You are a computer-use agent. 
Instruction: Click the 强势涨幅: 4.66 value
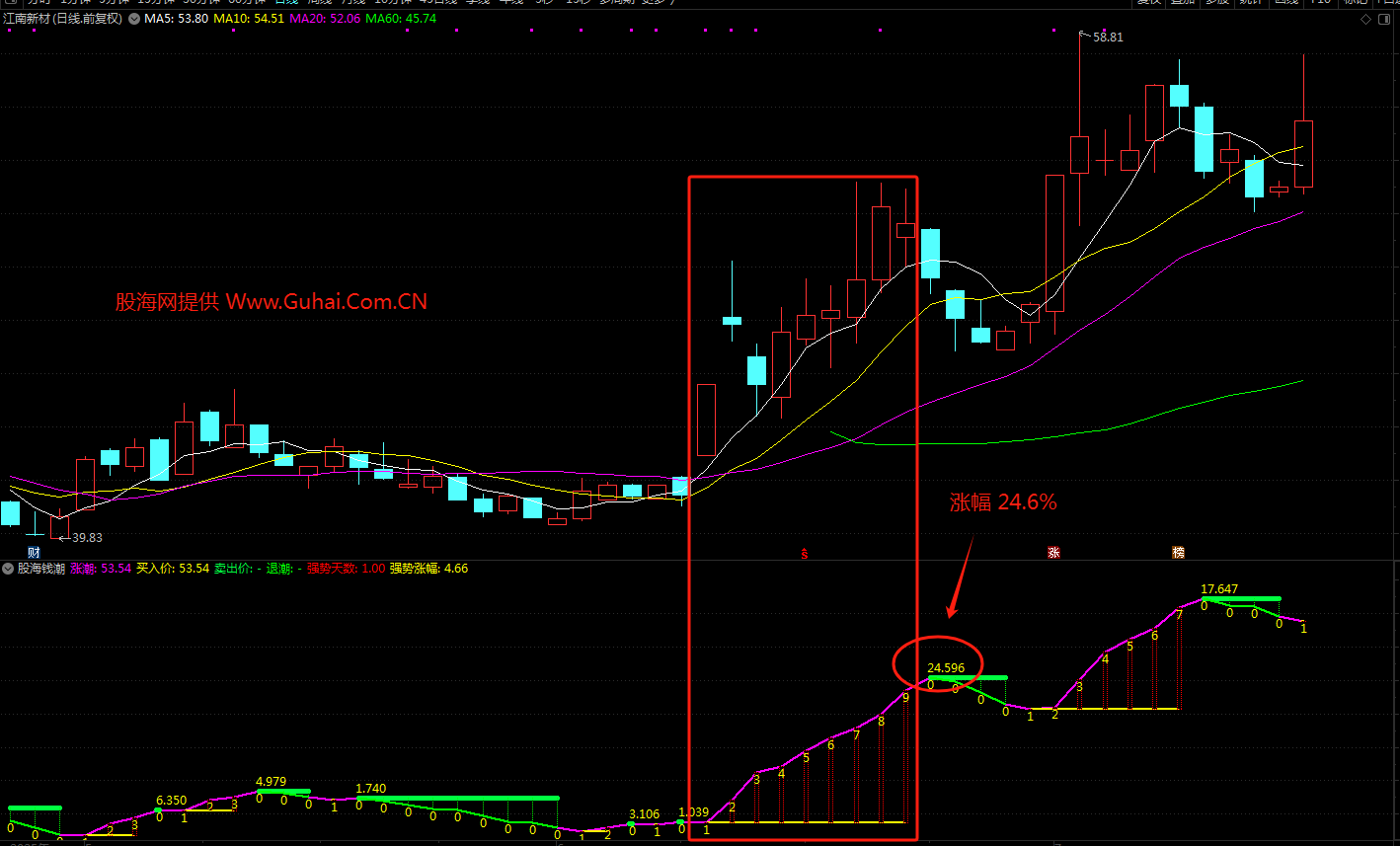(429, 569)
